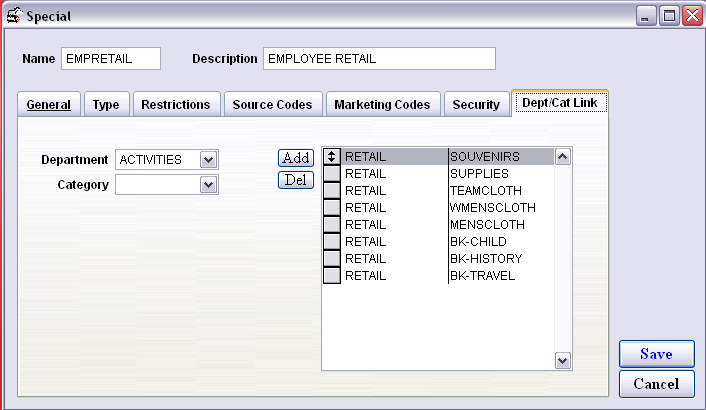Click the empty Category combo field
Image resolution: width=706 pixels, height=410 pixels.
coord(167,185)
